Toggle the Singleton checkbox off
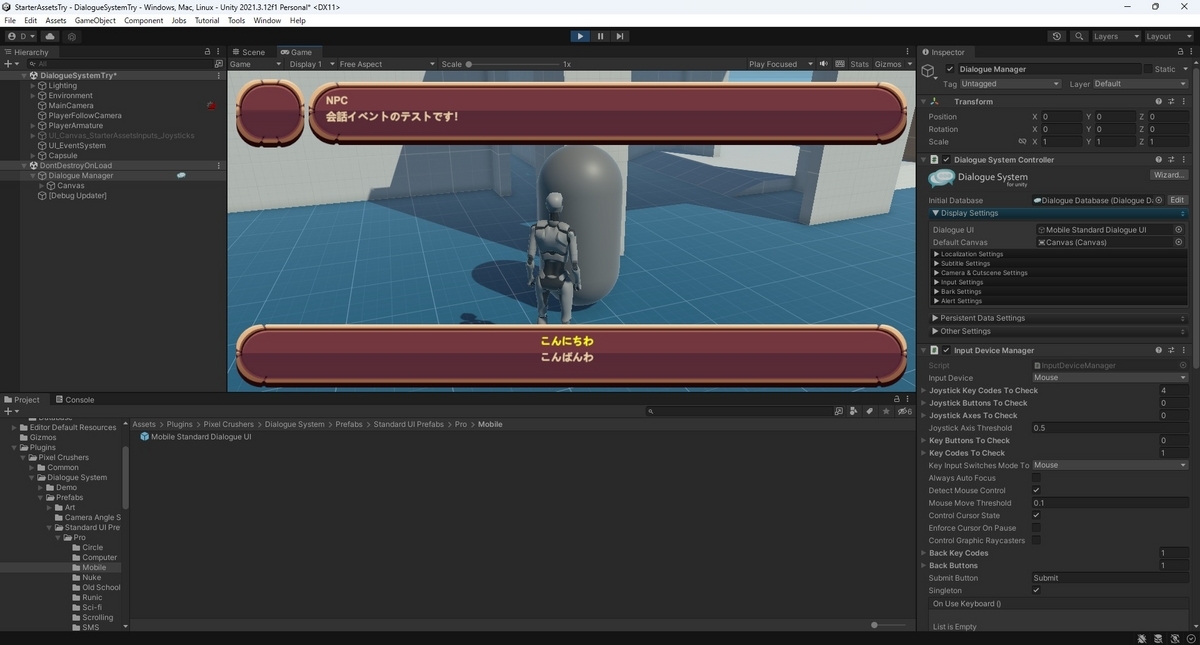The height and width of the screenshot is (645, 1200). tap(1037, 590)
